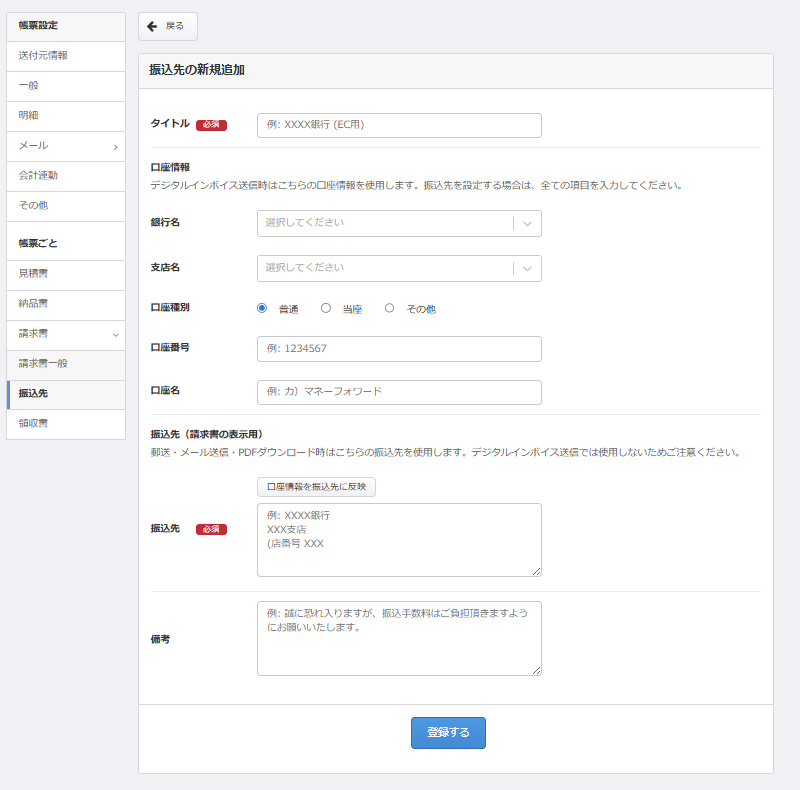
Task: Click the 口座名 input field
Action: click(399, 392)
